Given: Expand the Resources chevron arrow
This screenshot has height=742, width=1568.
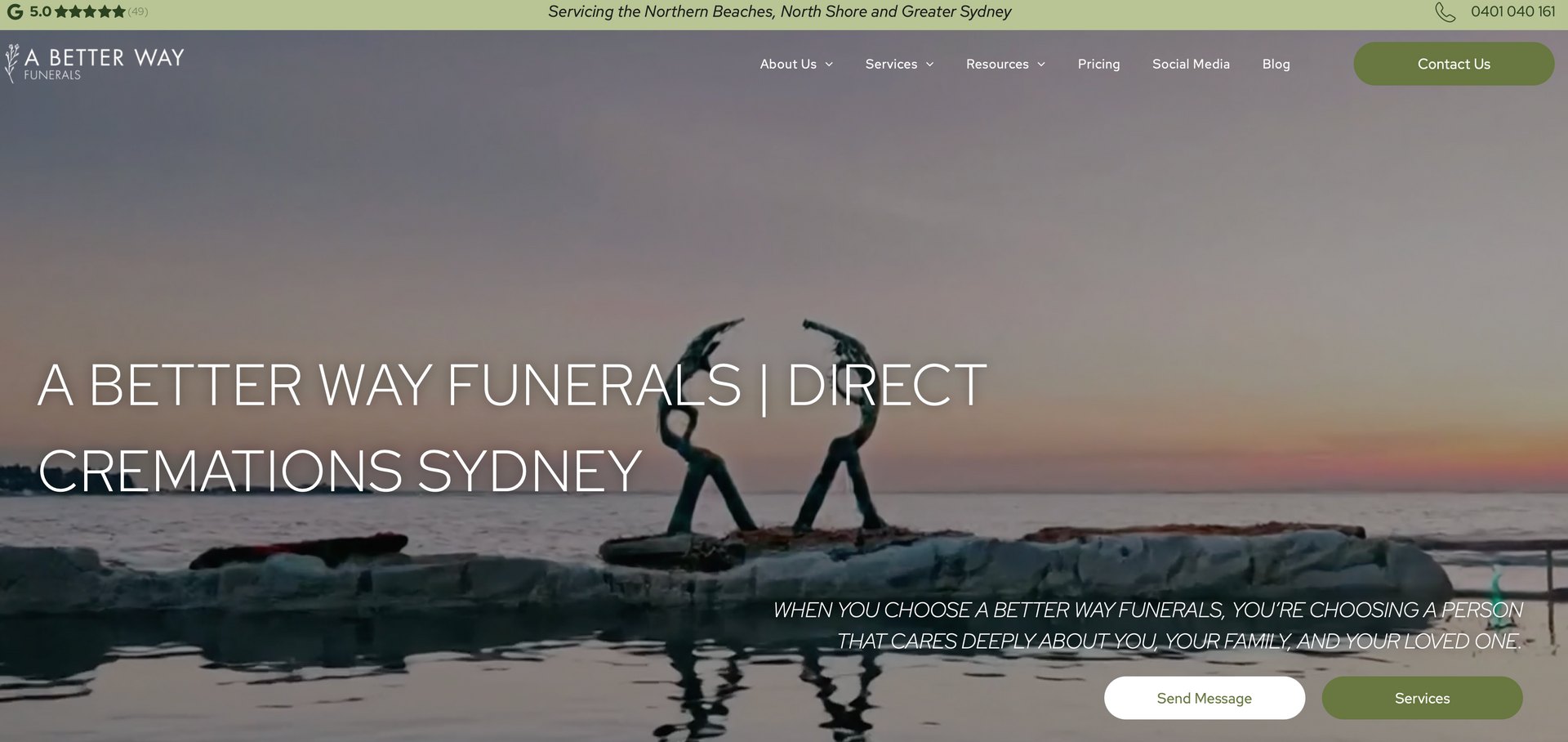Looking at the screenshot, I should tap(1041, 65).
